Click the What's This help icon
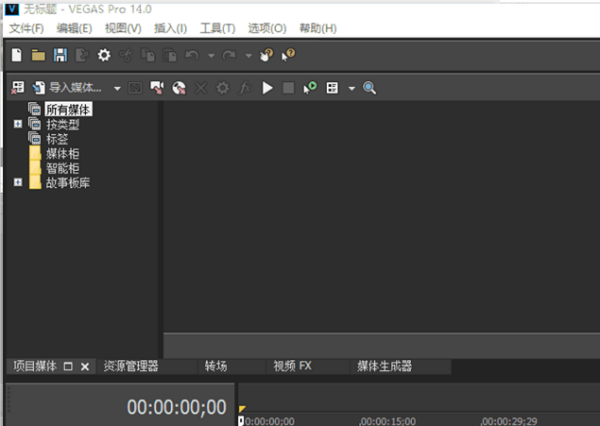 [x=288, y=54]
